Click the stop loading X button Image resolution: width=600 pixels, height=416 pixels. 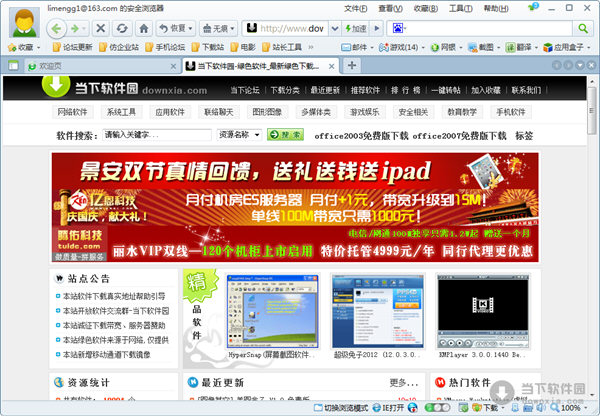[x=98, y=27]
